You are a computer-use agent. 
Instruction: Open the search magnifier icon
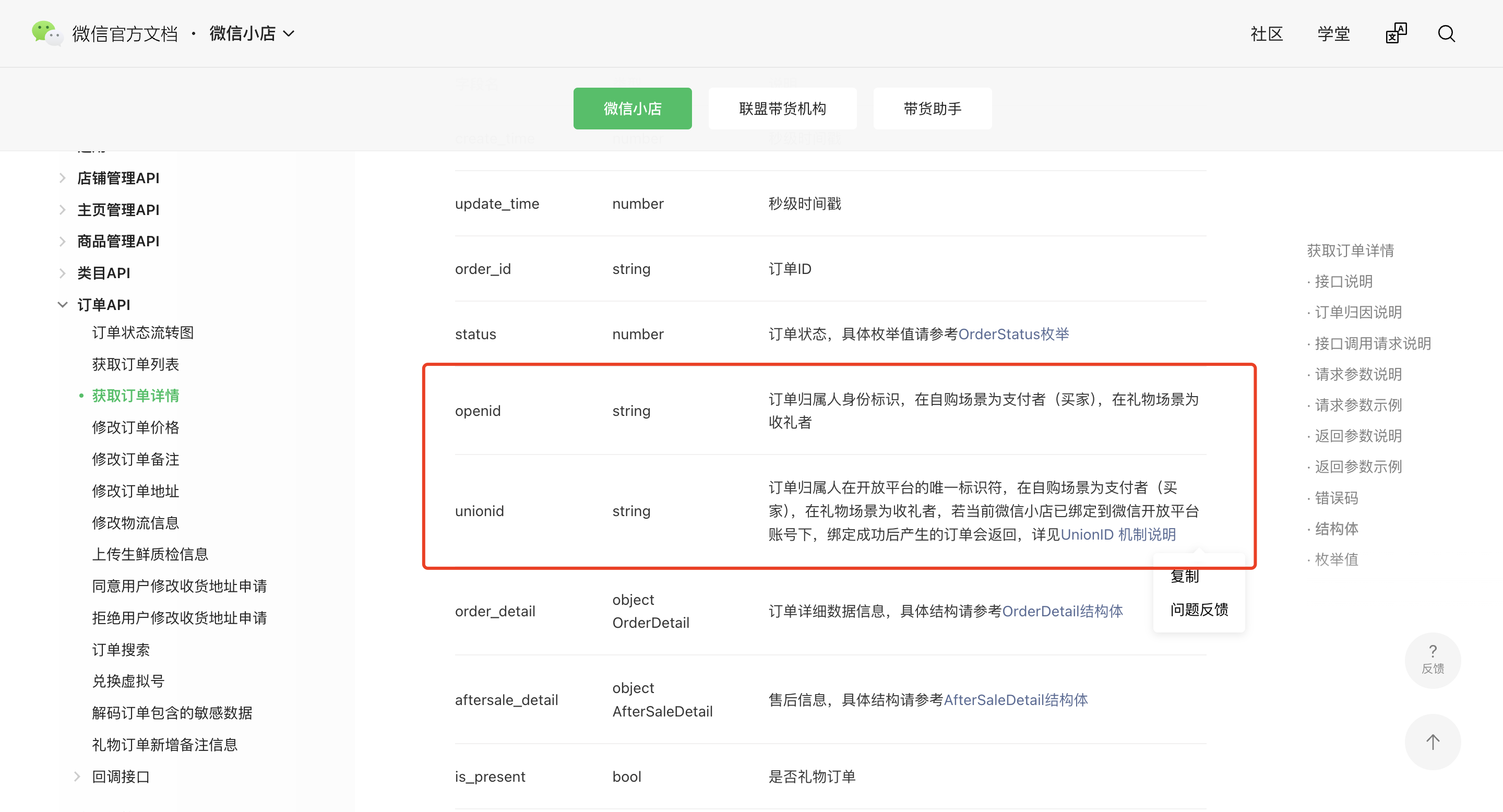point(1446,34)
